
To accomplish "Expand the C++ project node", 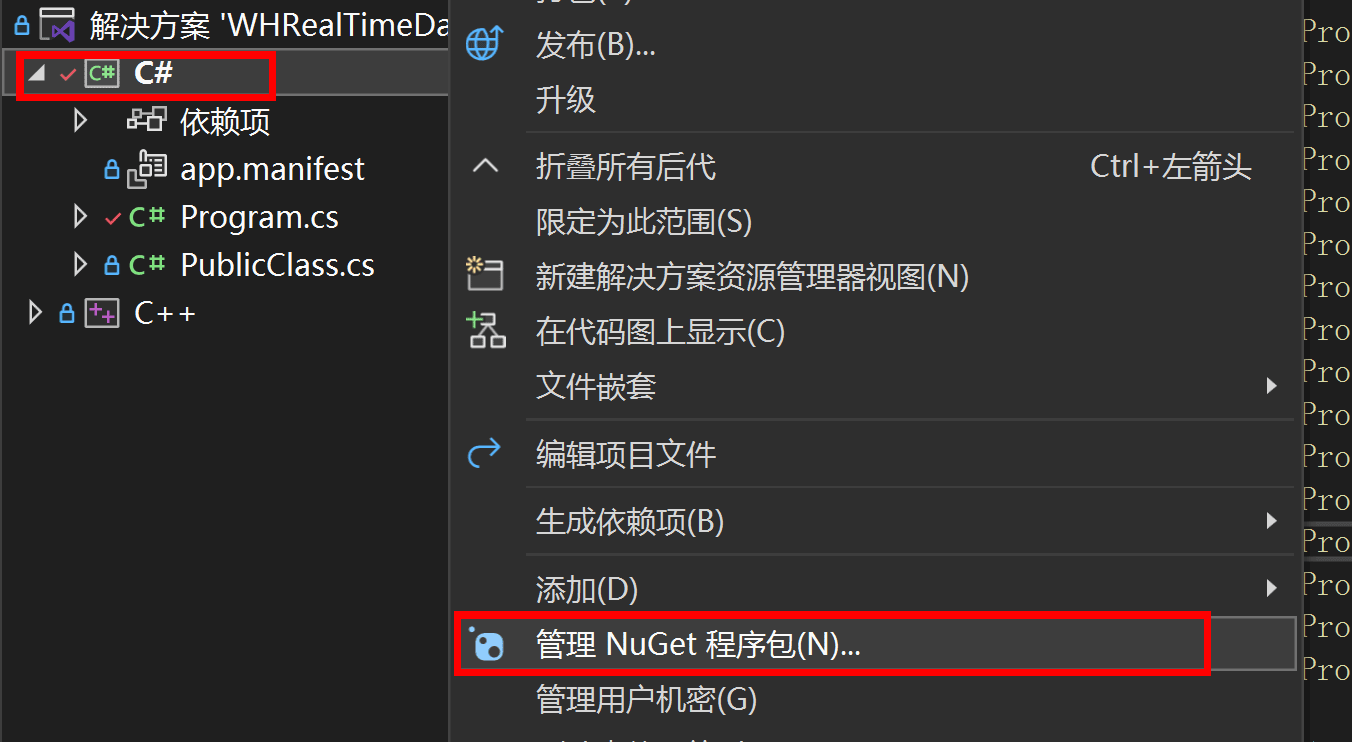I will click(x=36, y=313).
